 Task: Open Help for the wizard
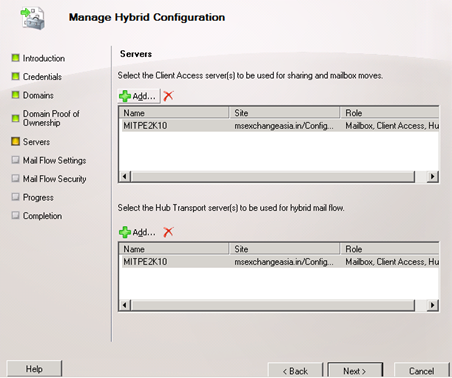(34, 369)
